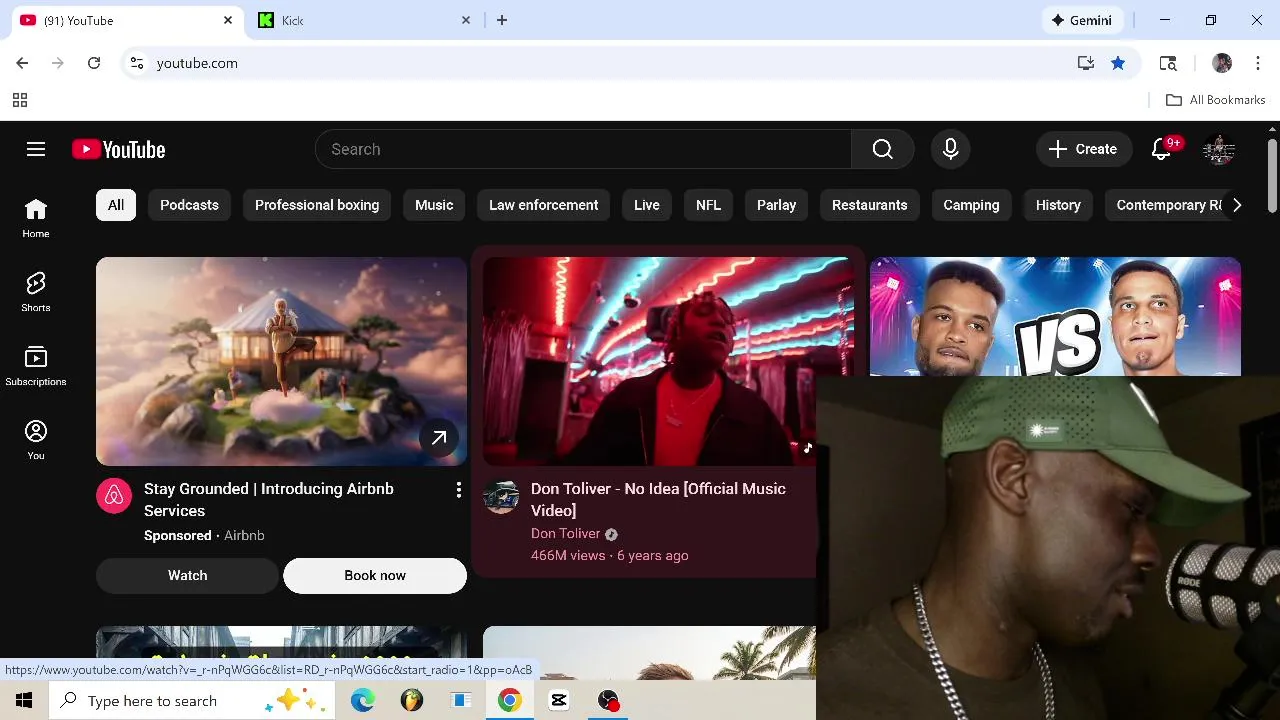Click the Create button
1280x720 pixels.
click(x=1084, y=149)
